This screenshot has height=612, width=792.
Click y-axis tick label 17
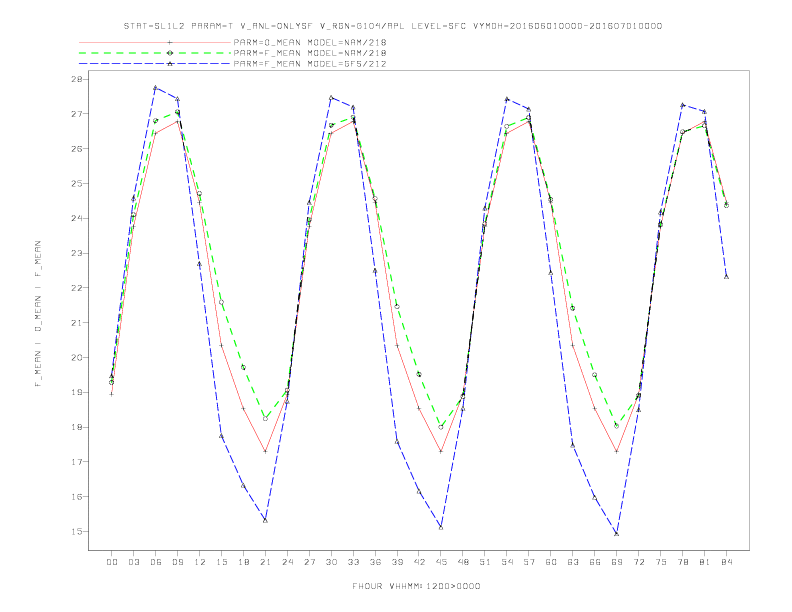[x=76, y=462]
